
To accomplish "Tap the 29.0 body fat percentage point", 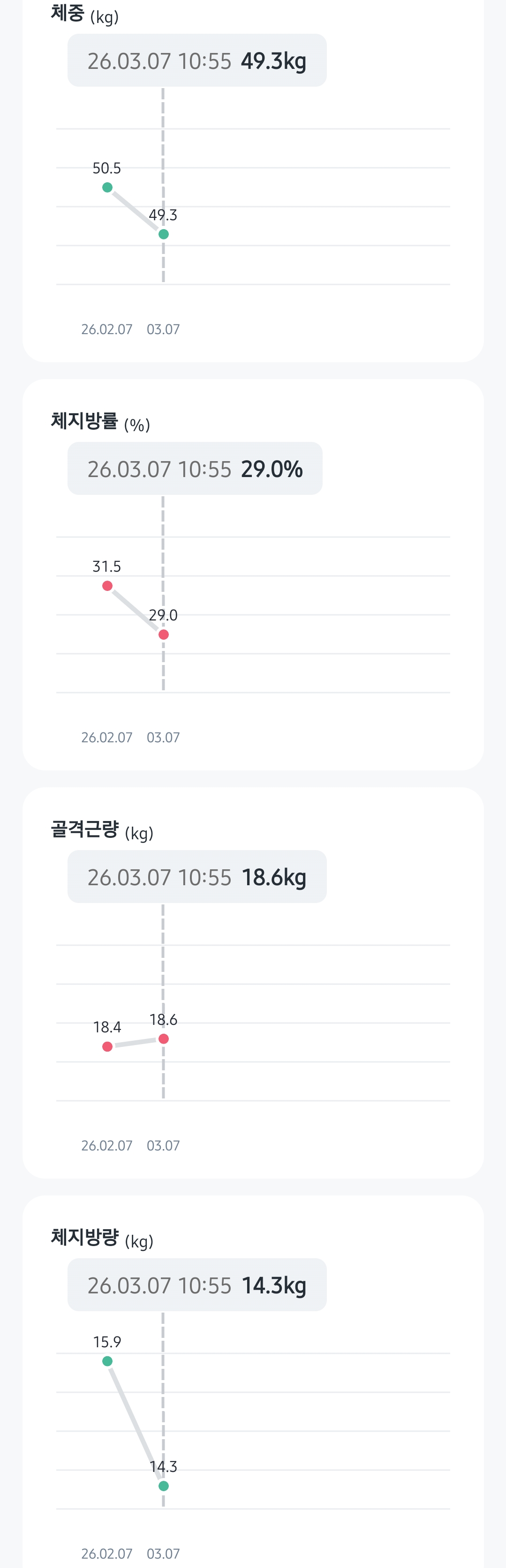I will point(163,635).
